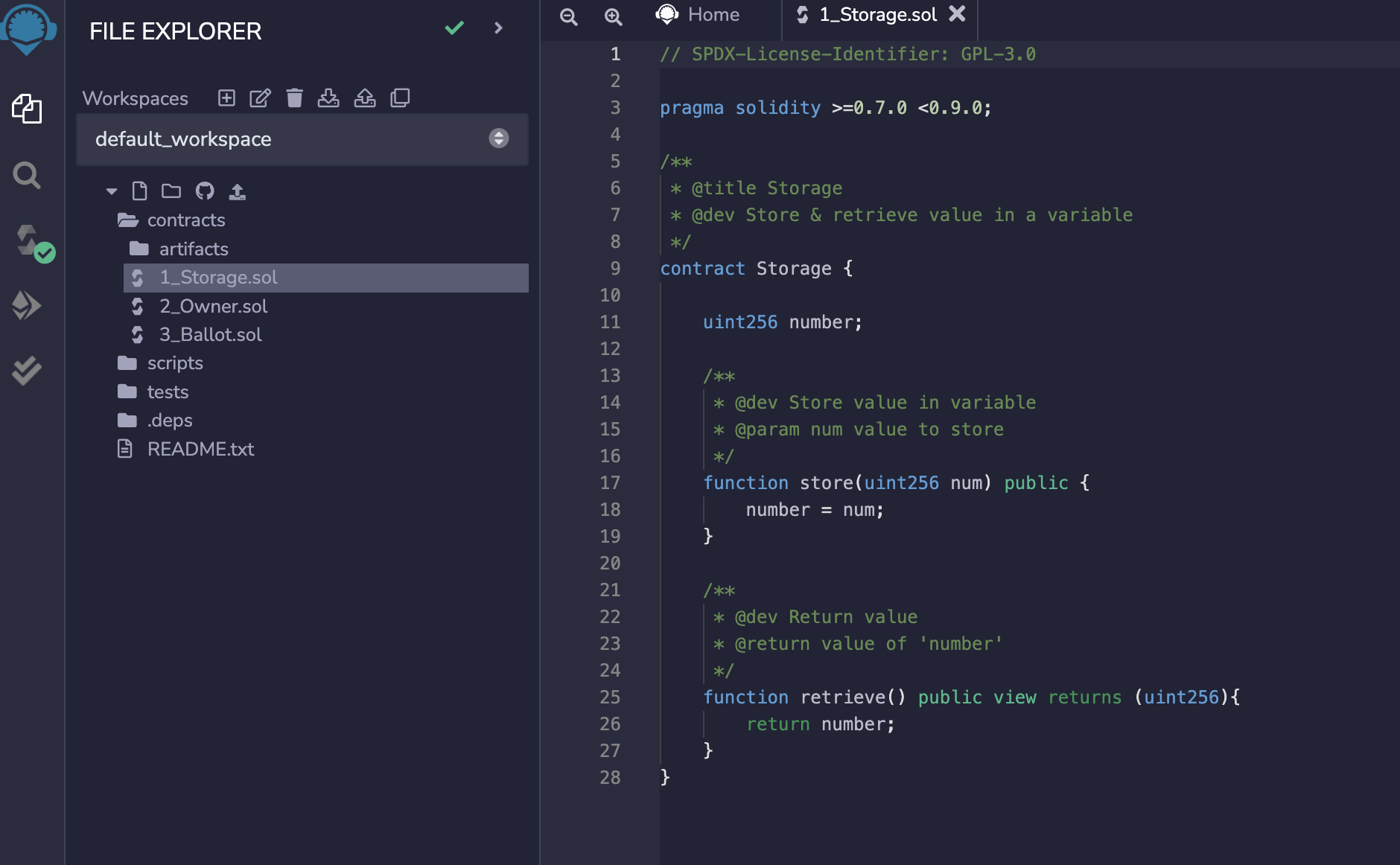Click 'pragma' keyword on line 3
The image size is (1400, 865).
tap(692, 108)
